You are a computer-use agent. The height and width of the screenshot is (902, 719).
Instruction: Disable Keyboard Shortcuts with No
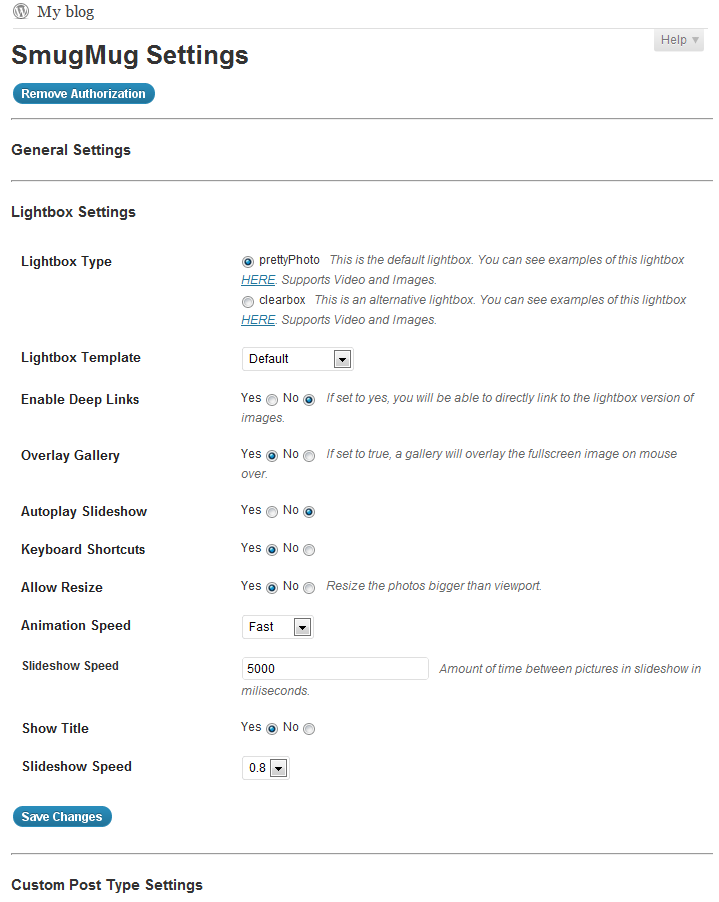[x=309, y=550]
